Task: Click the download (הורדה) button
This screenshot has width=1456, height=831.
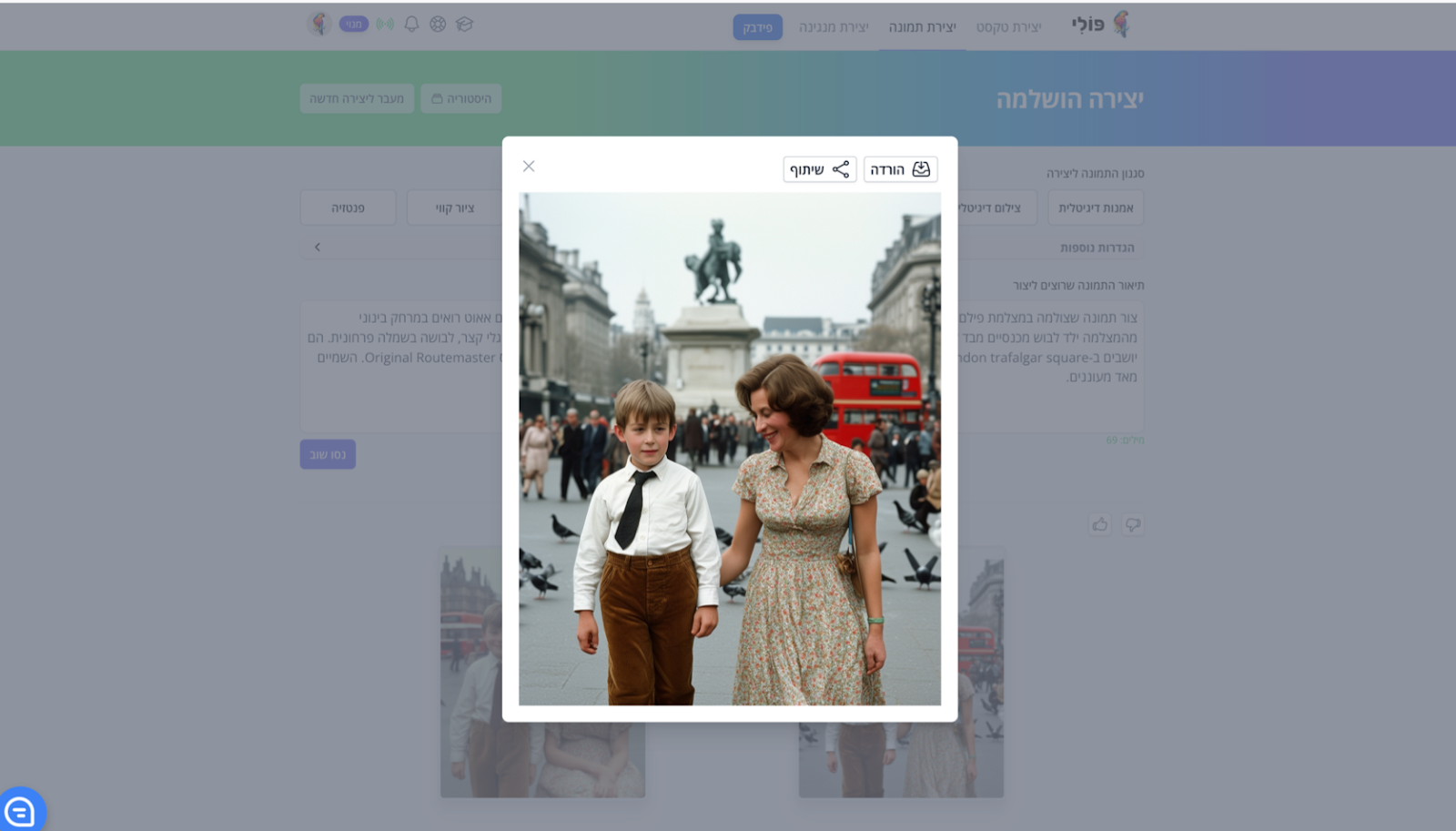Action: pyautogui.click(x=900, y=169)
